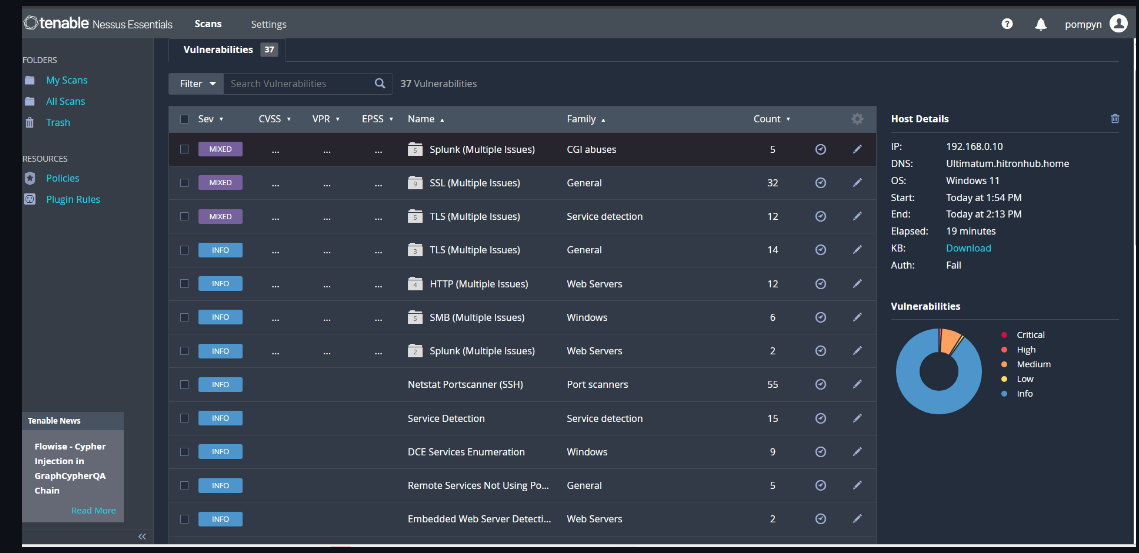Sort by the CVSS column

tap(275, 119)
